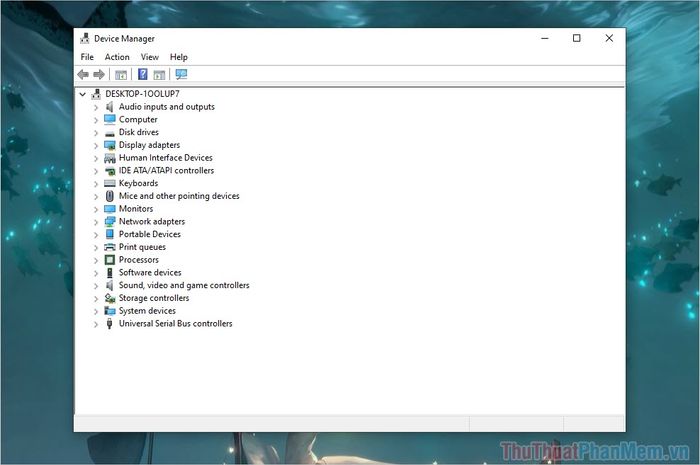Screen dimensions: 700x465
Task: Click the Computer category monitor icon
Action: pos(109,119)
